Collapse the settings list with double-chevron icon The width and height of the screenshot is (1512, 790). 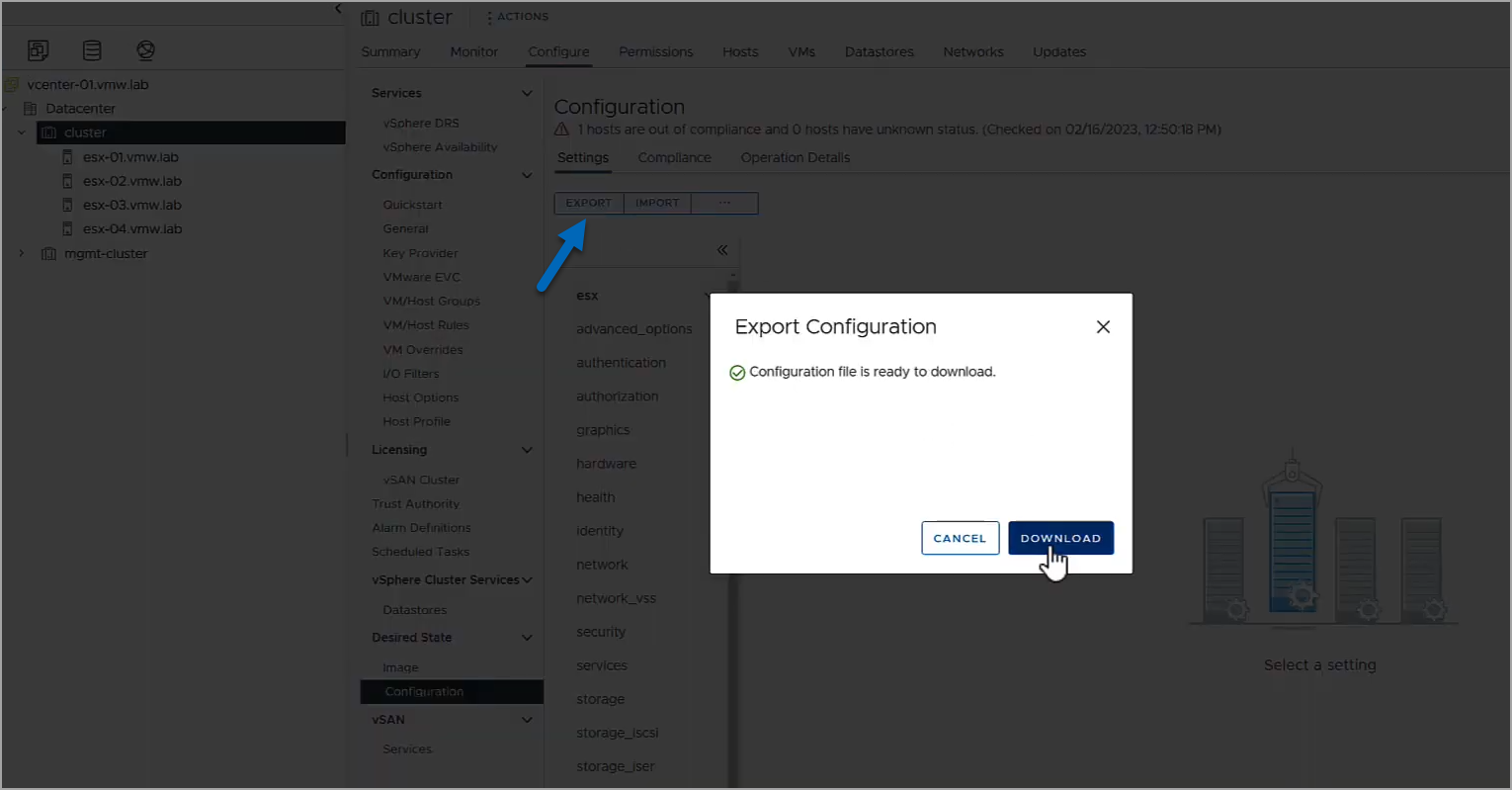(722, 250)
